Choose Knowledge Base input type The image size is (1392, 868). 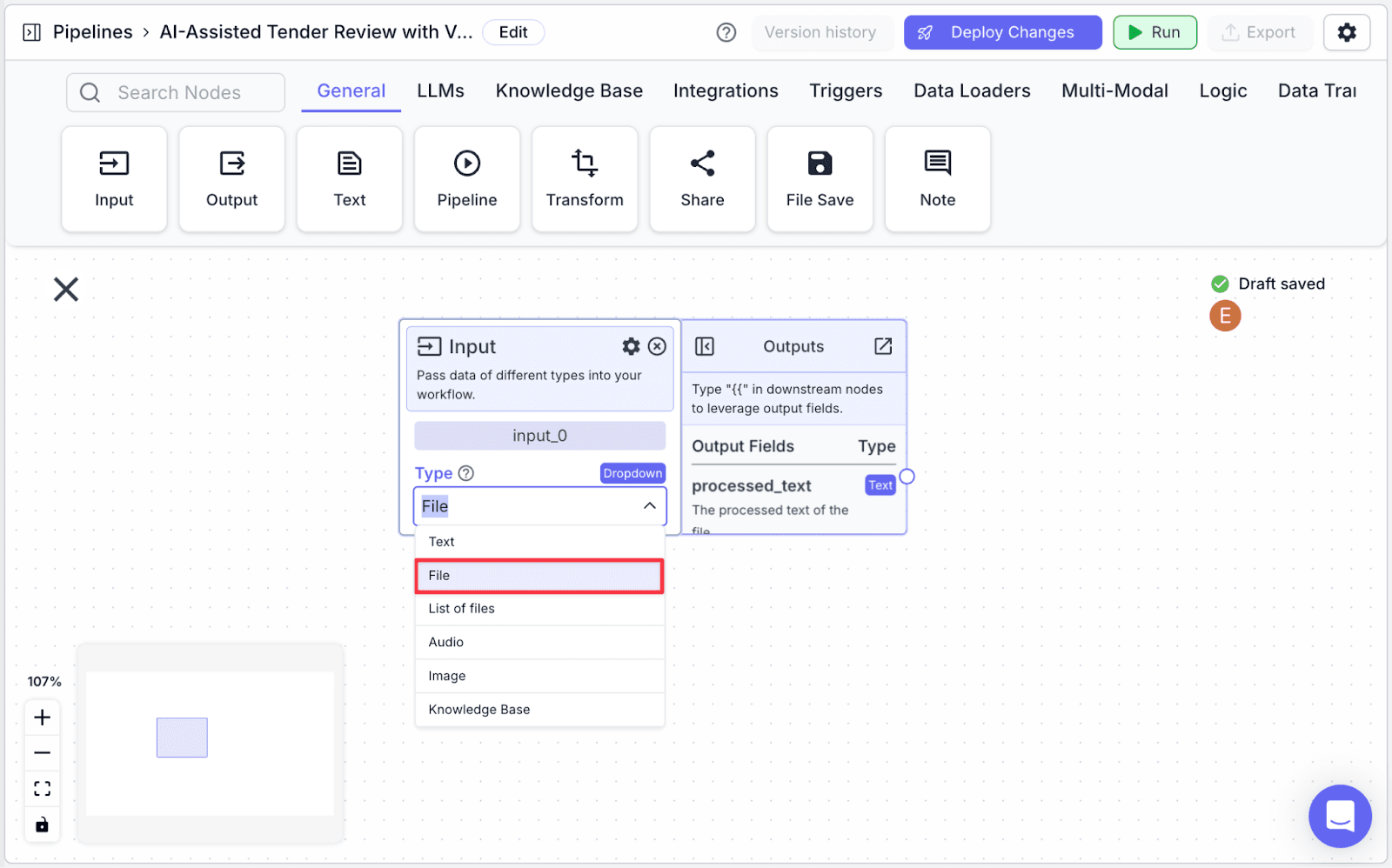[539, 710]
